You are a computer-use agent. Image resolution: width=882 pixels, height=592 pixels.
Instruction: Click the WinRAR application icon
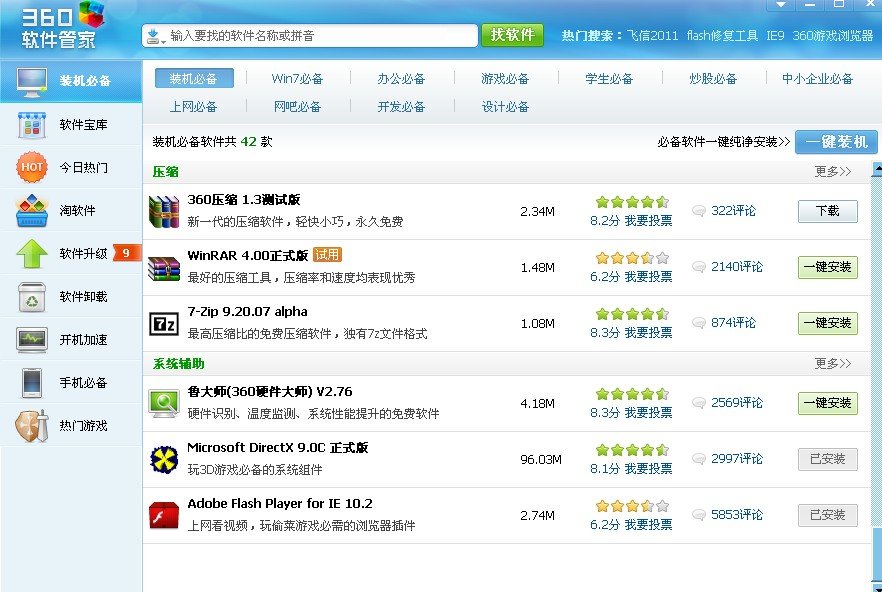tap(163, 267)
